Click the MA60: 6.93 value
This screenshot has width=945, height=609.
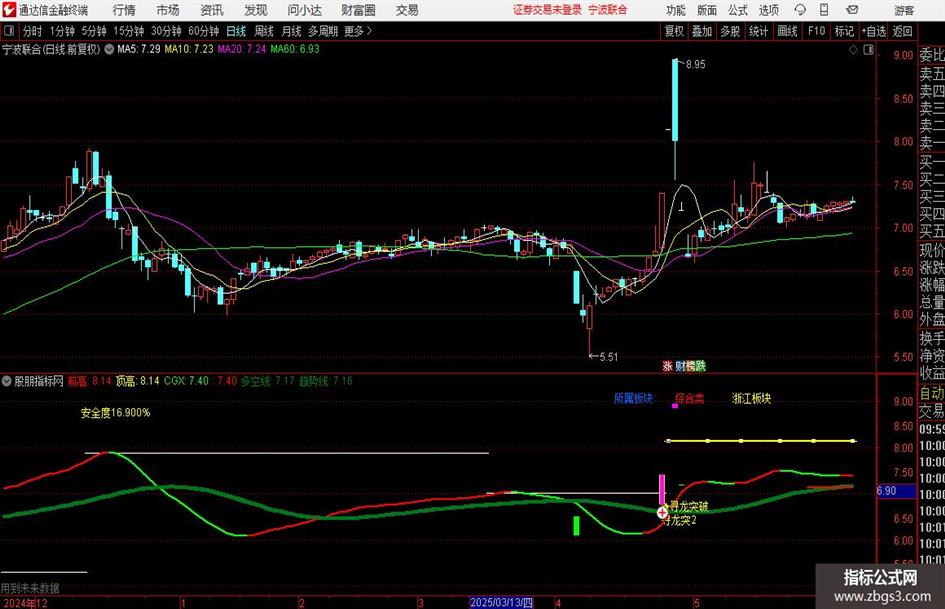tap(295, 49)
